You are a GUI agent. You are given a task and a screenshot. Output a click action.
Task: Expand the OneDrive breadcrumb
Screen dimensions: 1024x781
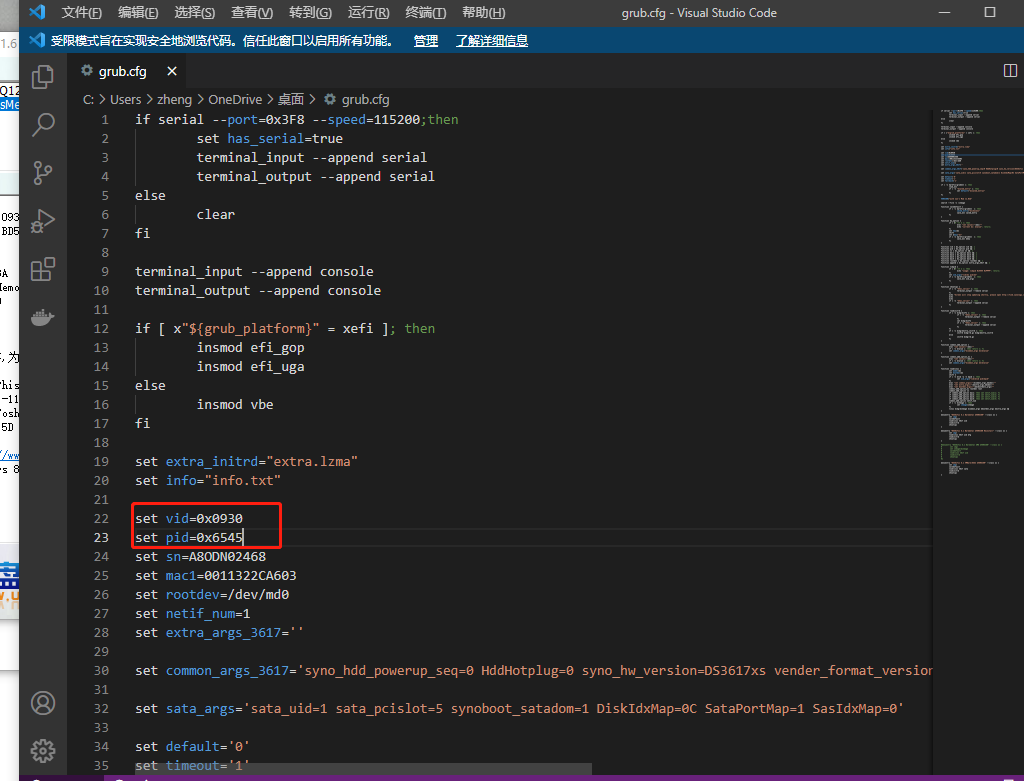tap(235, 99)
